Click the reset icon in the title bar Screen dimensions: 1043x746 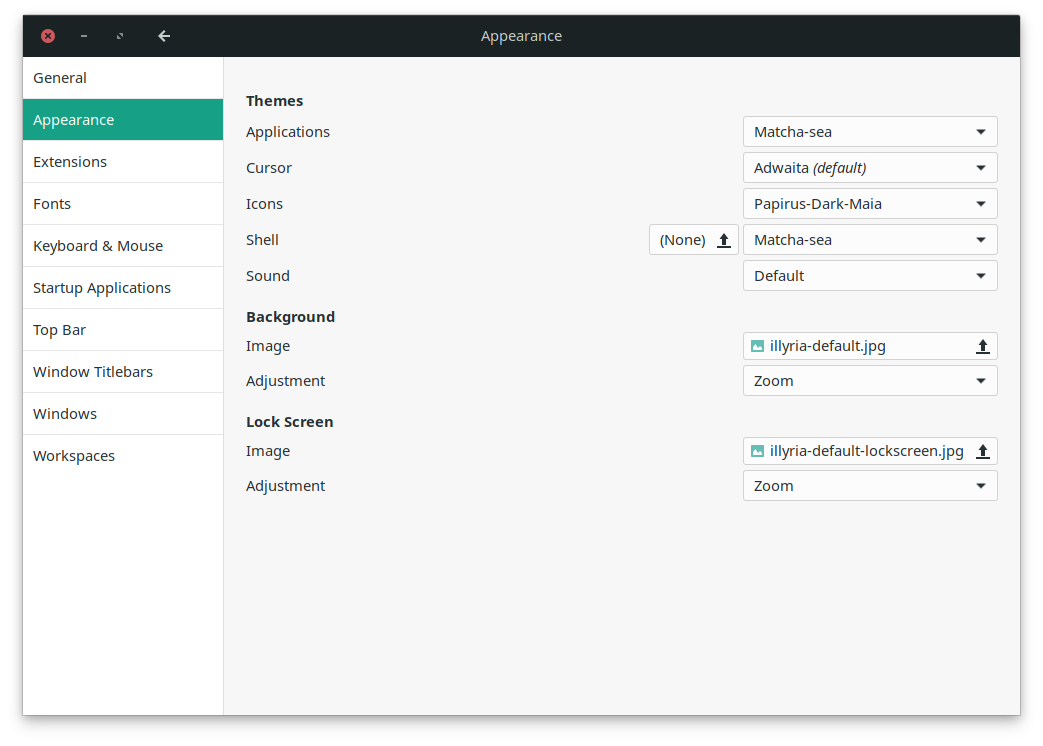coord(119,35)
